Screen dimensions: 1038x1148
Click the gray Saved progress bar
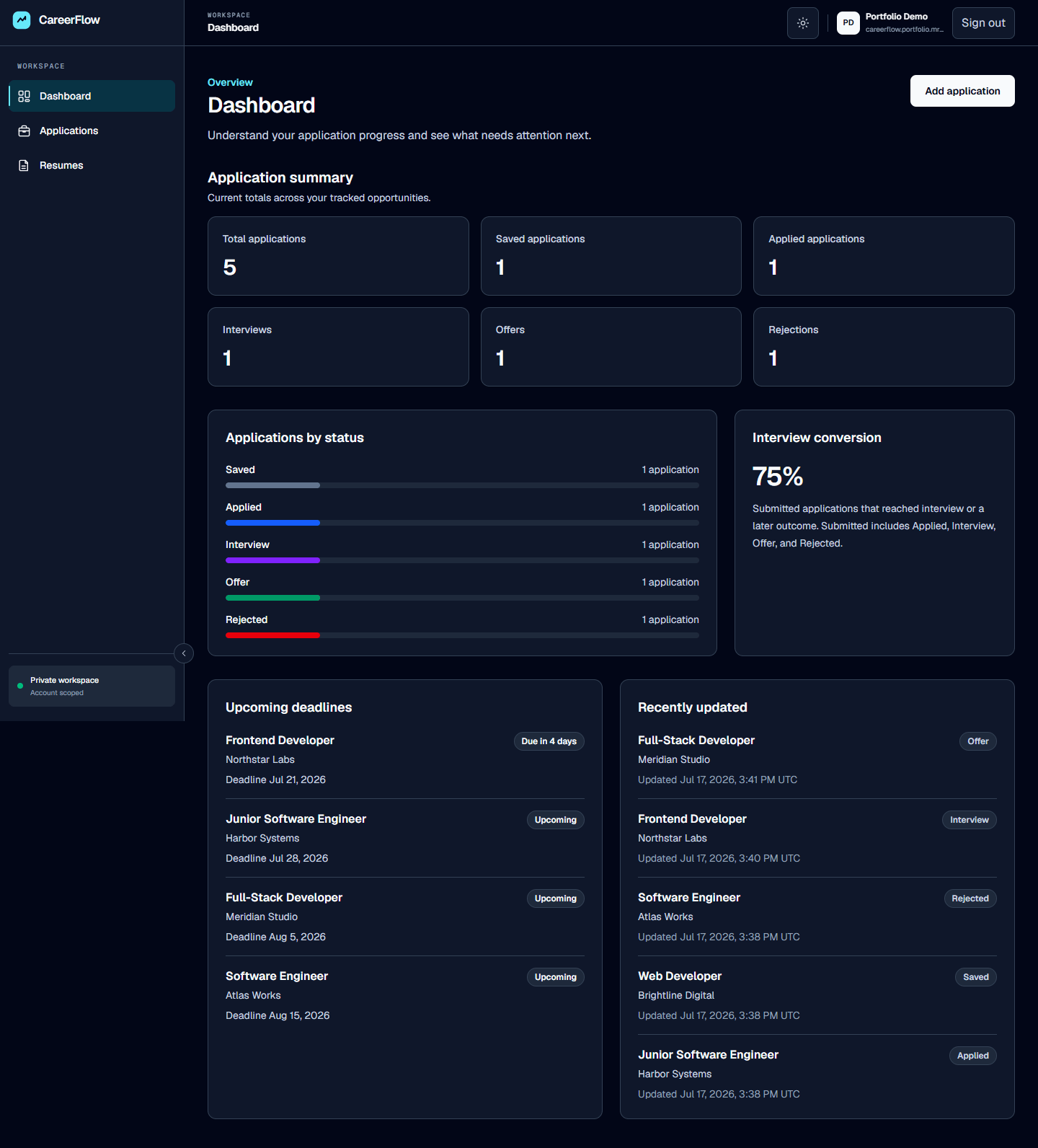[x=272, y=485]
